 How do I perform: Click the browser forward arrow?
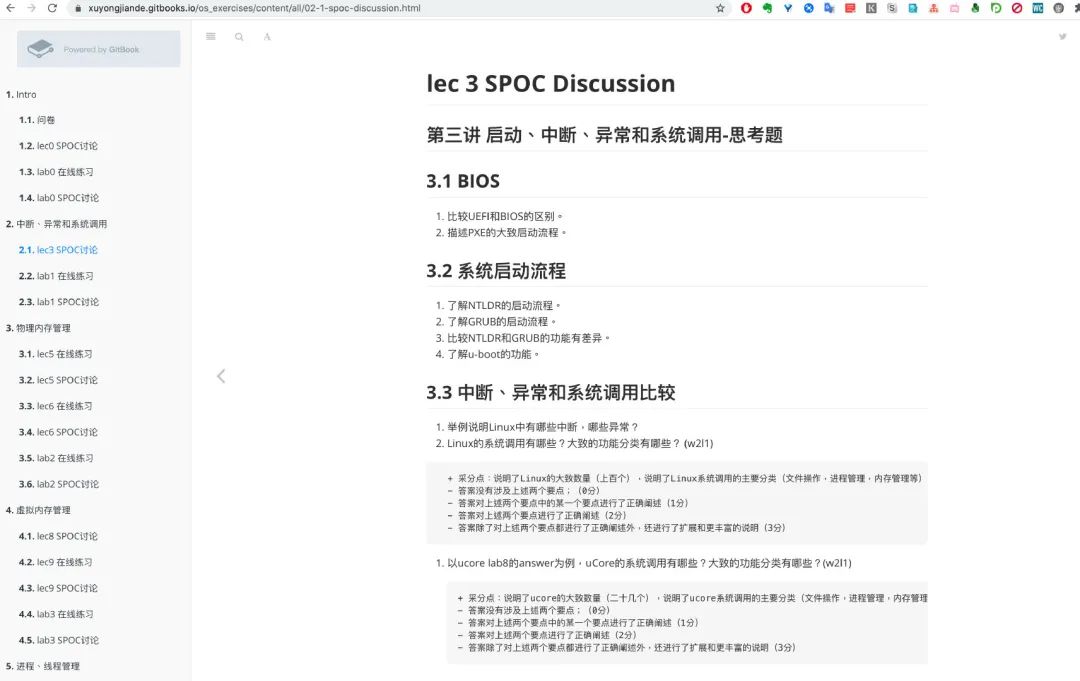(31, 8)
